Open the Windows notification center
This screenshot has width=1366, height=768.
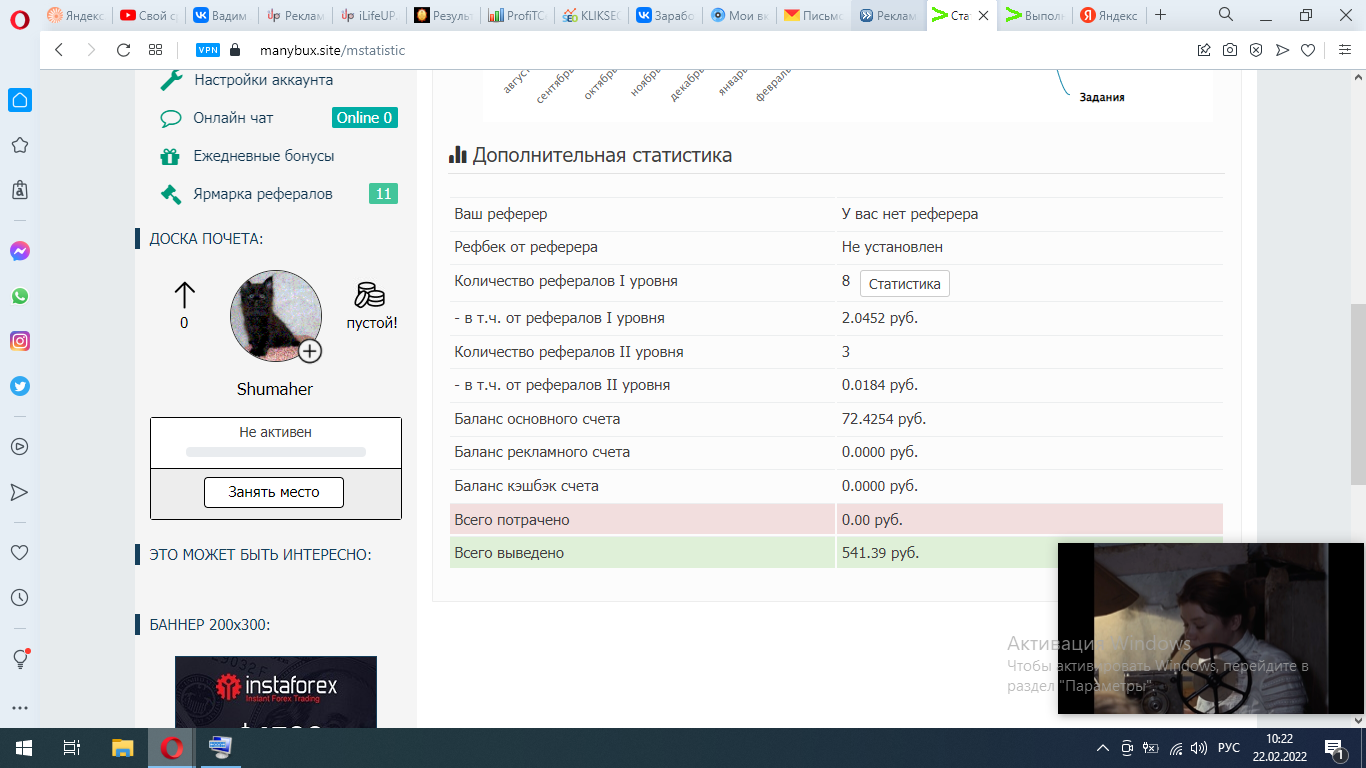pyautogui.click(x=1334, y=748)
